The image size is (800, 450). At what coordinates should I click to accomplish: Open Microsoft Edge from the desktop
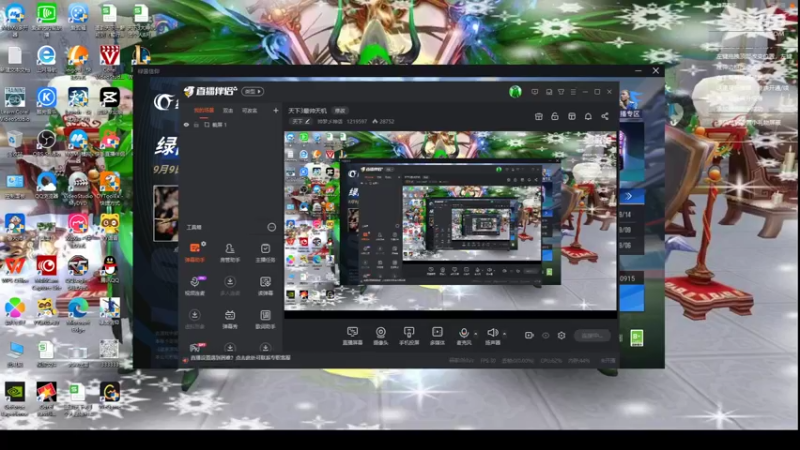click(78, 312)
